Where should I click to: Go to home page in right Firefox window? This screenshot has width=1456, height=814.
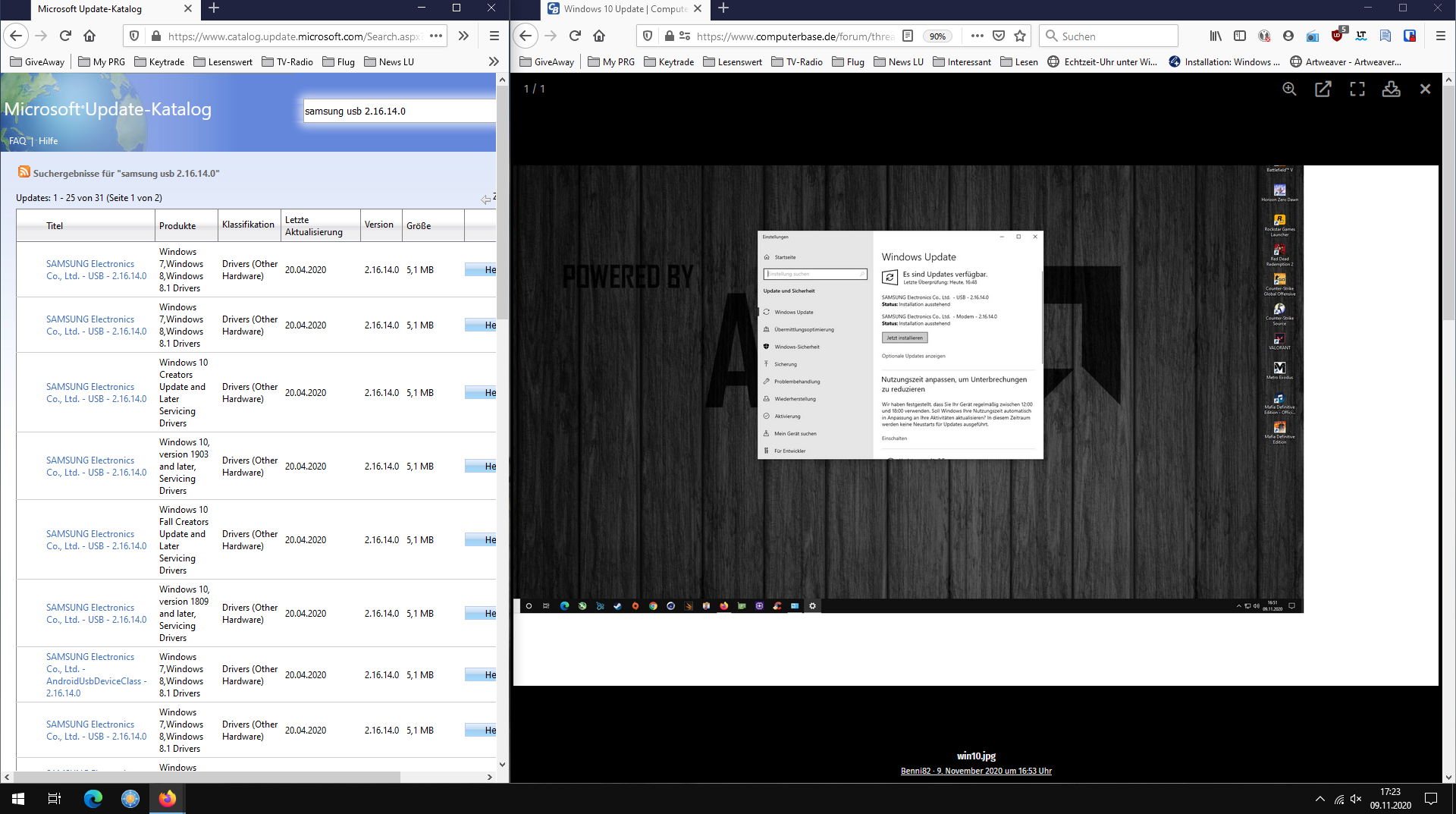(599, 36)
